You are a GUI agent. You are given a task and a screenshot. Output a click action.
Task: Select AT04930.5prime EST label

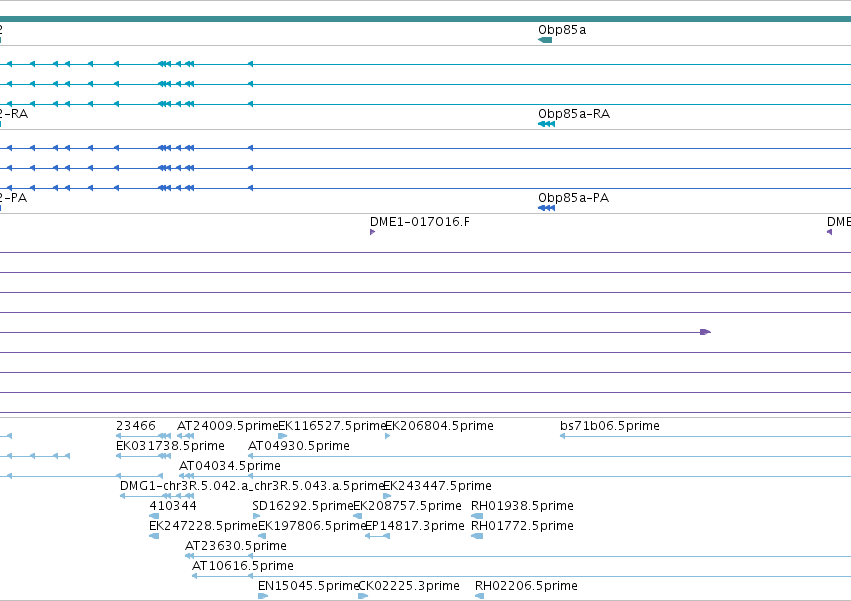pyautogui.click(x=299, y=446)
